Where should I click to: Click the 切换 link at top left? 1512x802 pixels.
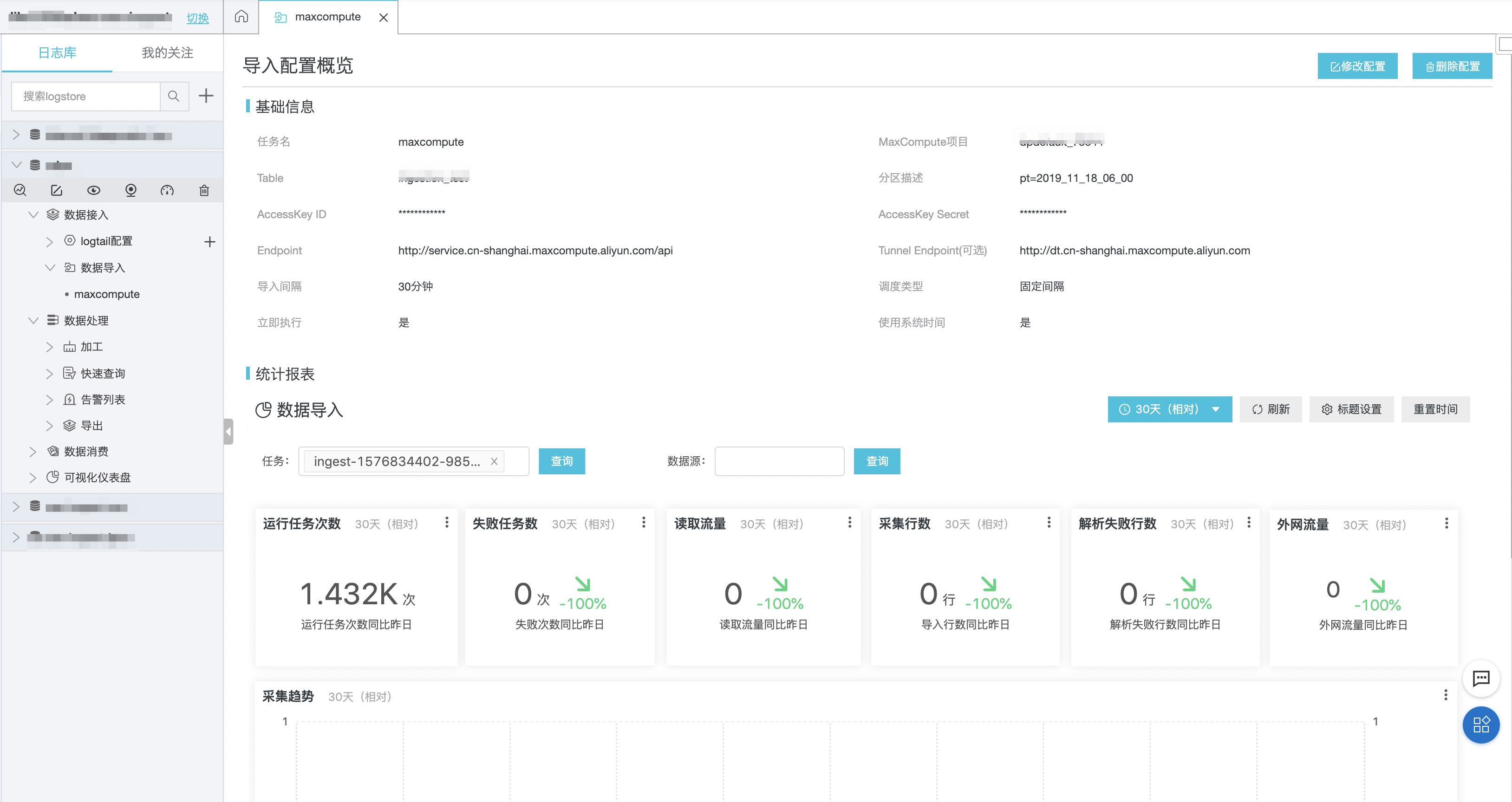(x=197, y=18)
